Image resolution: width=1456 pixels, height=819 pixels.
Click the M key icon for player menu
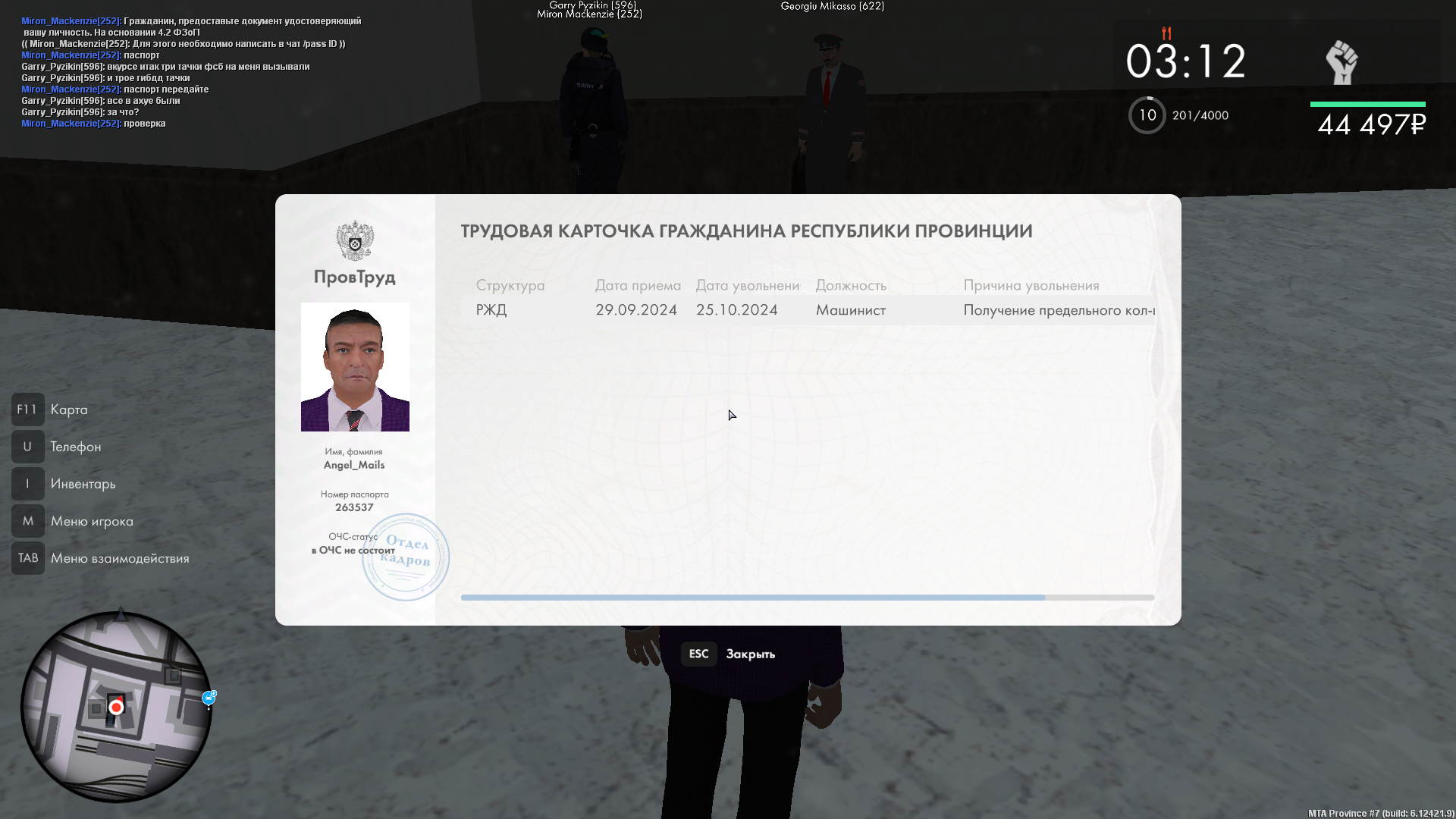27,521
